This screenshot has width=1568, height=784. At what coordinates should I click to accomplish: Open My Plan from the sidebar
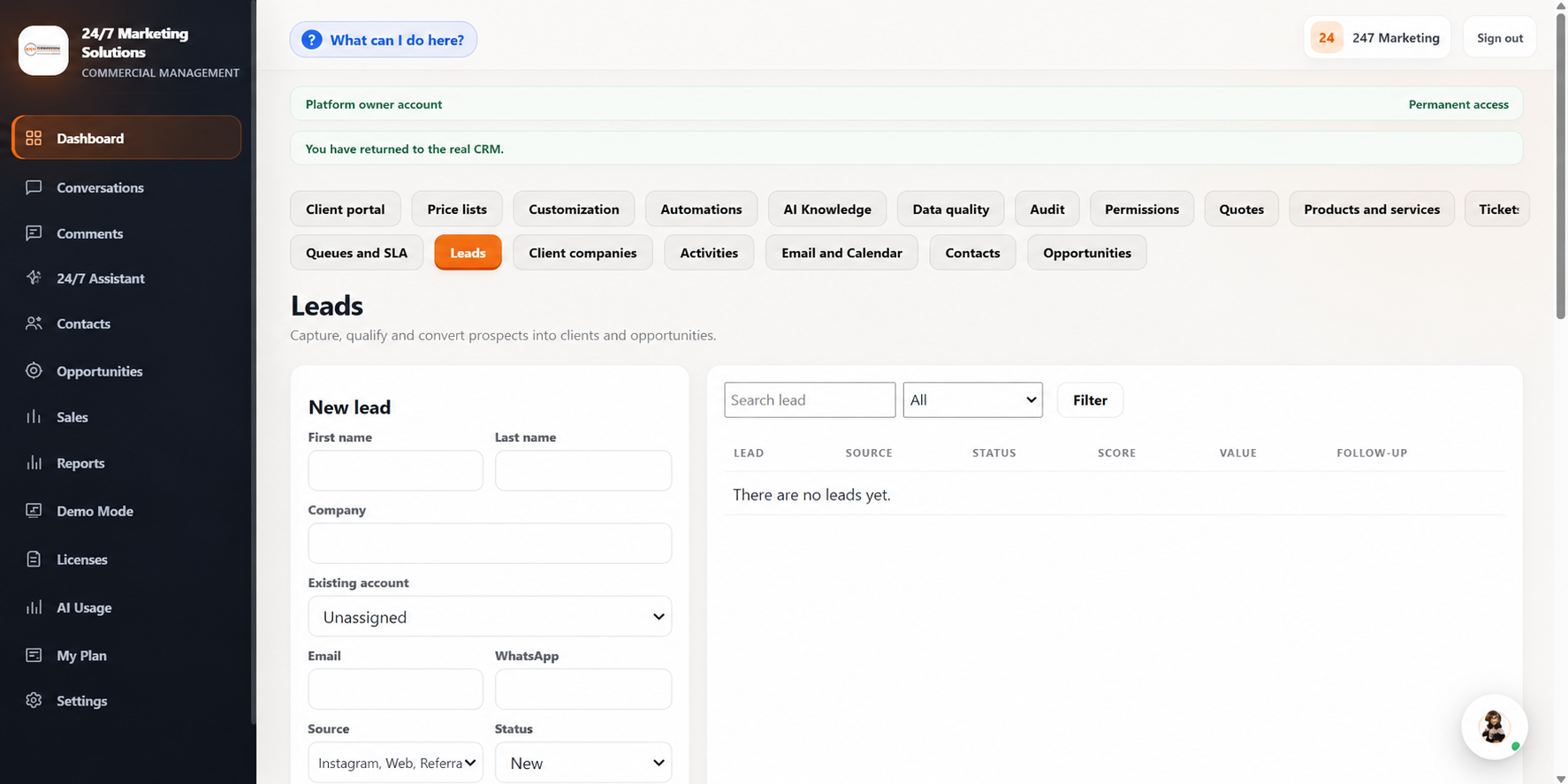pyautogui.click(x=126, y=655)
